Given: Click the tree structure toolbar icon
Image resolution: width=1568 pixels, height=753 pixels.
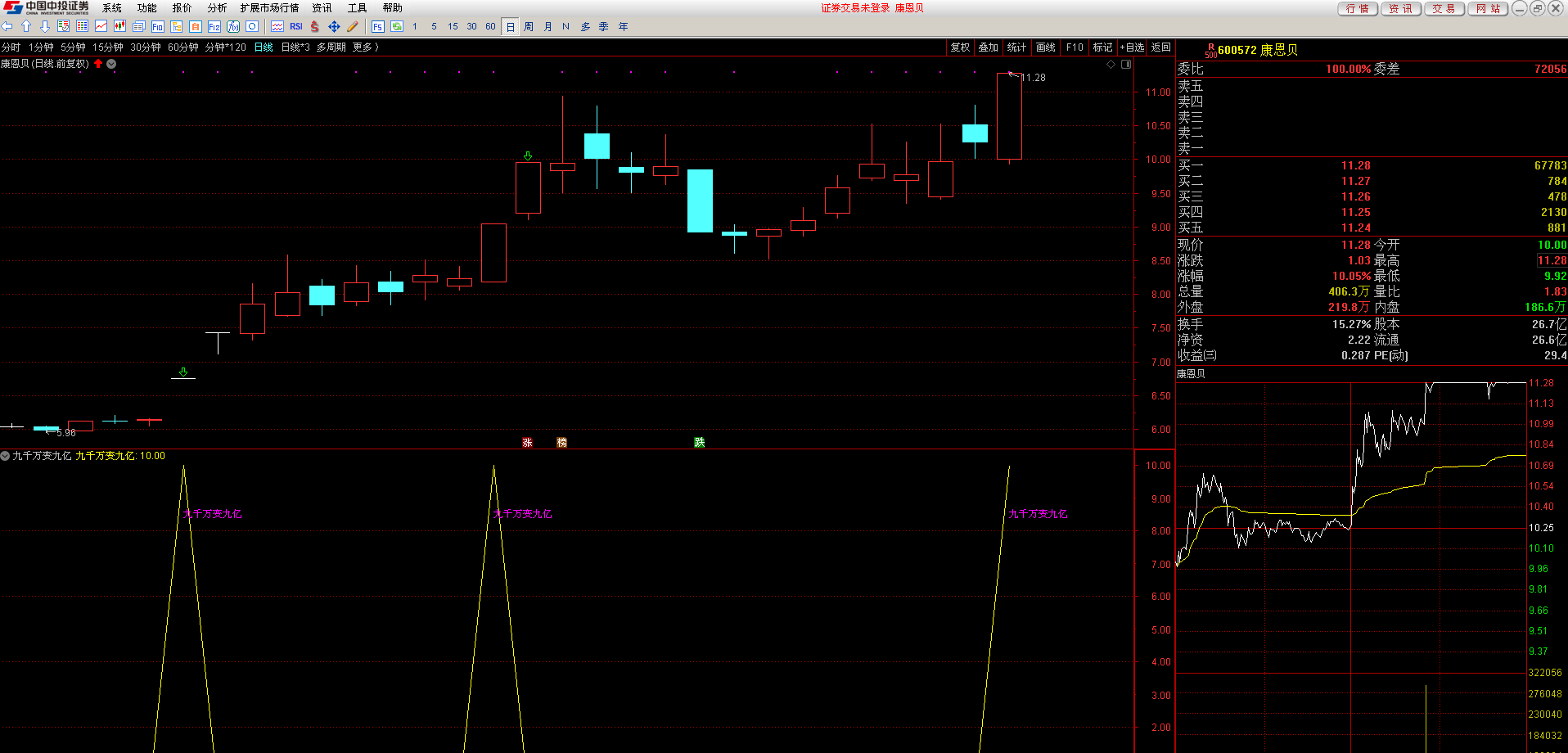Looking at the screenshot, I should click(x=177, y=26).
